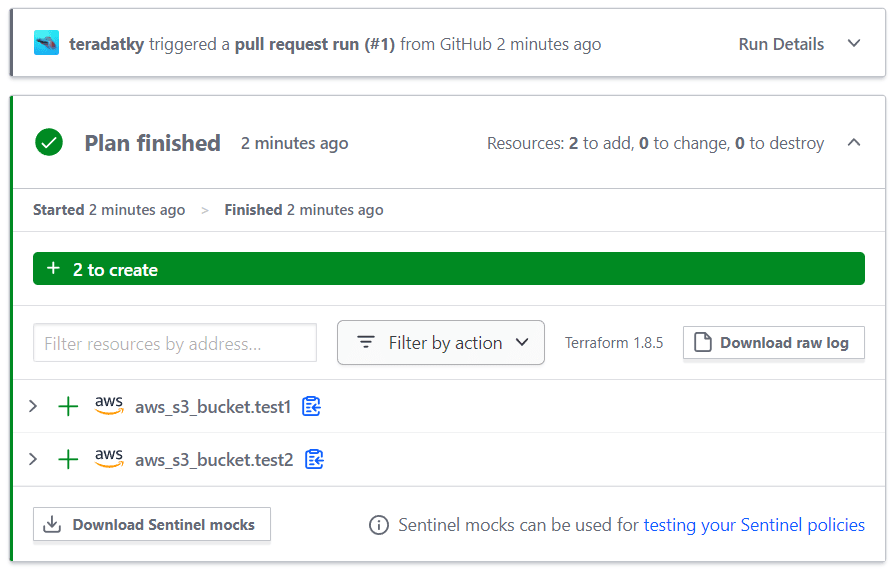Download Sentinel mocks

[x=152, y=524]
